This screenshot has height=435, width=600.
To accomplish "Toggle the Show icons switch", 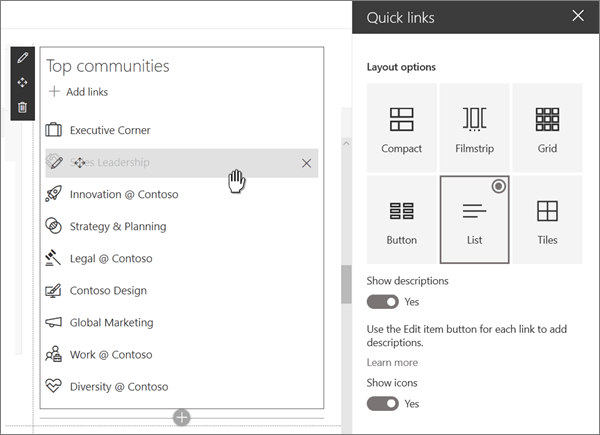I will [383, 404].
